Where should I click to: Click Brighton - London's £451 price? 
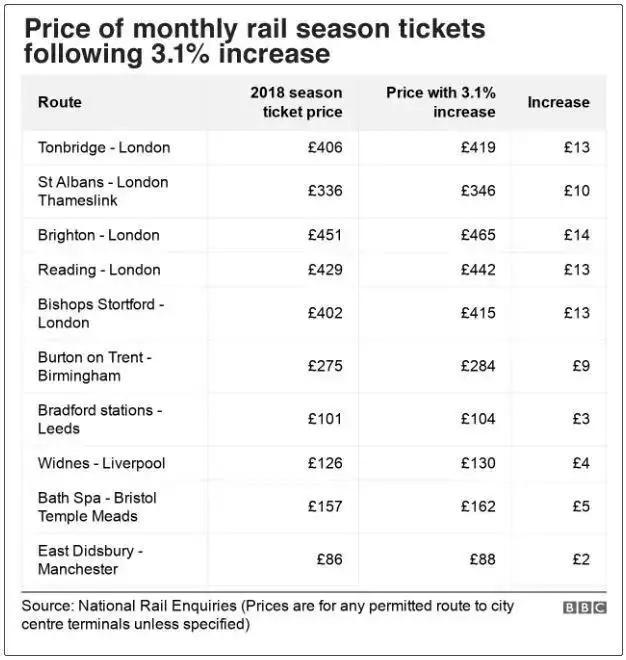point(325,235)
